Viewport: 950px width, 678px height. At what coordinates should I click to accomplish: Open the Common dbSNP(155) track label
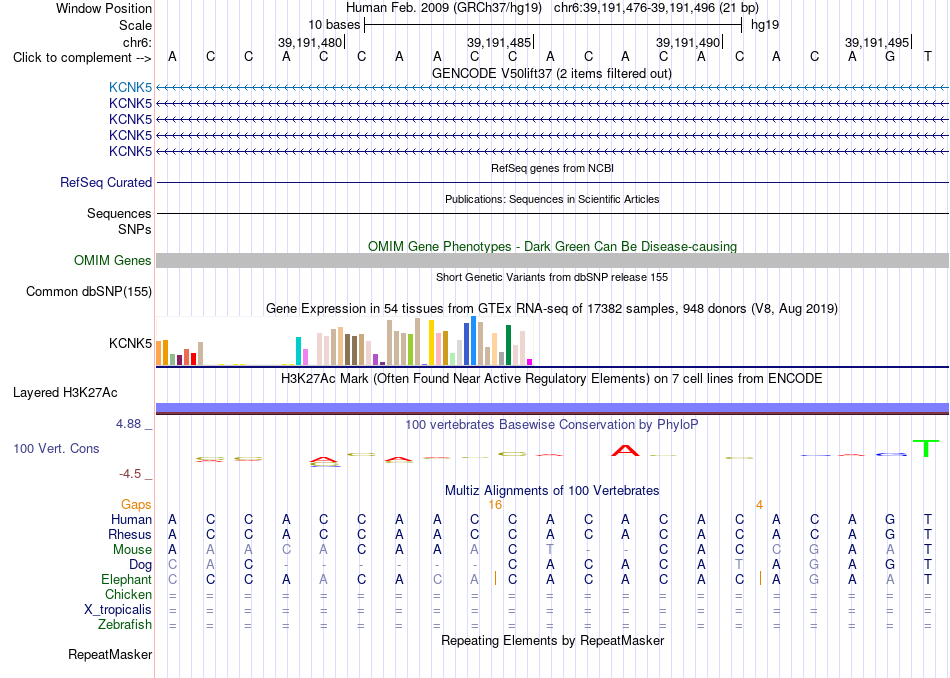[x=89, y=291]
